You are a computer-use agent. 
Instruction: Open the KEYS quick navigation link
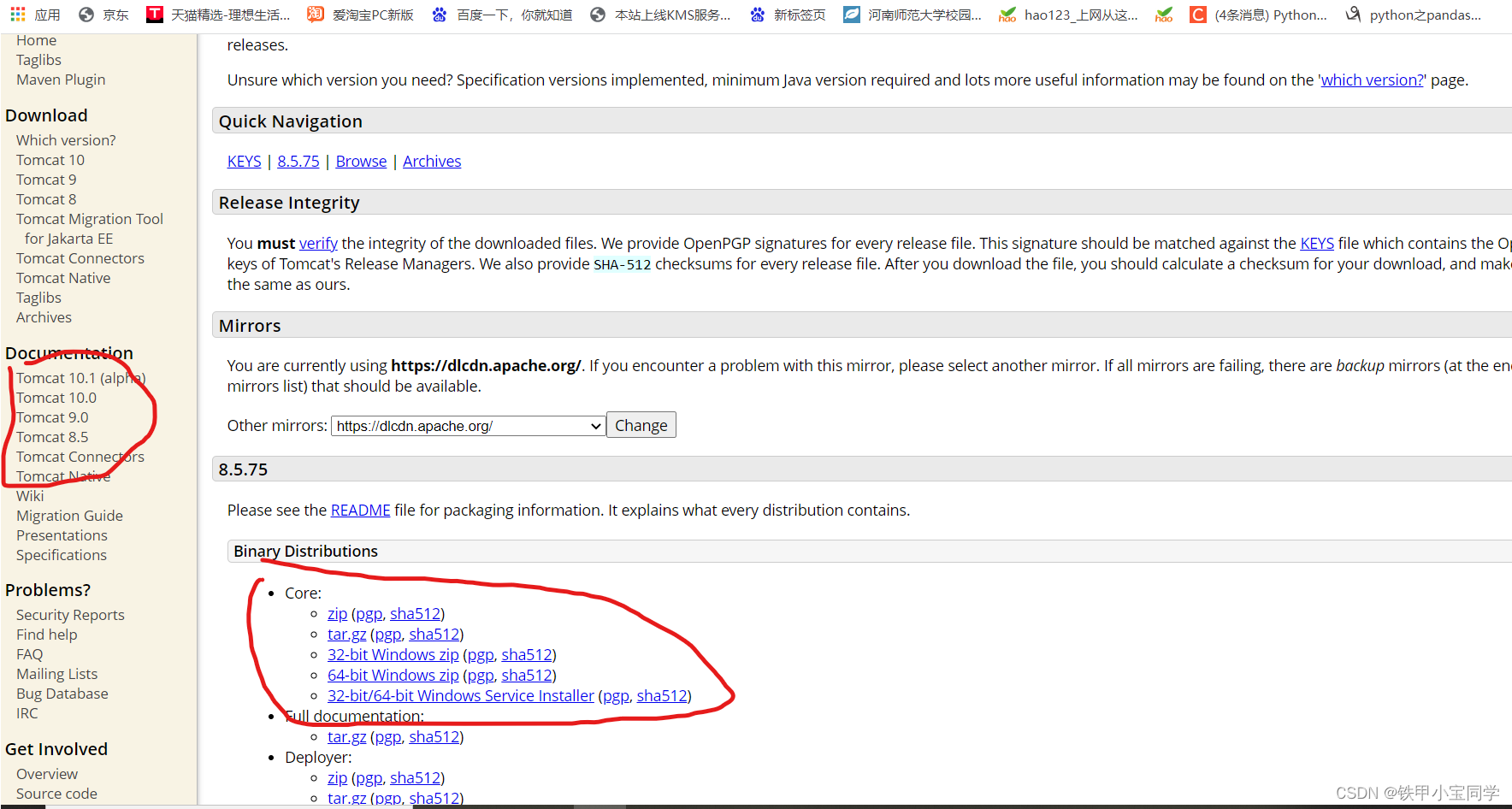click(x=245, y=162)
